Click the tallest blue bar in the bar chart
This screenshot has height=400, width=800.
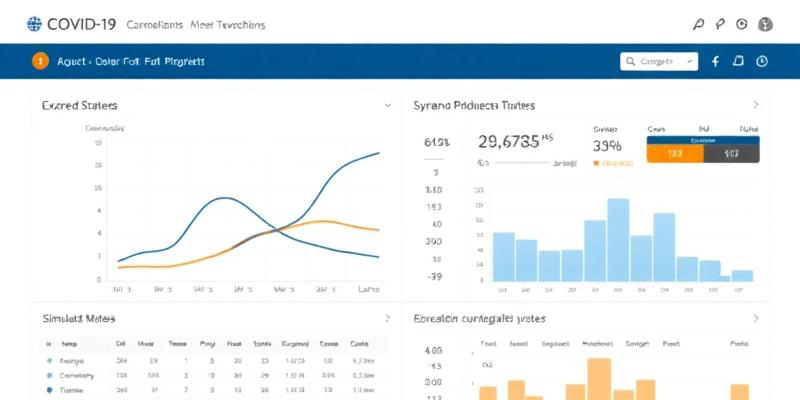[x=618, y=240]
